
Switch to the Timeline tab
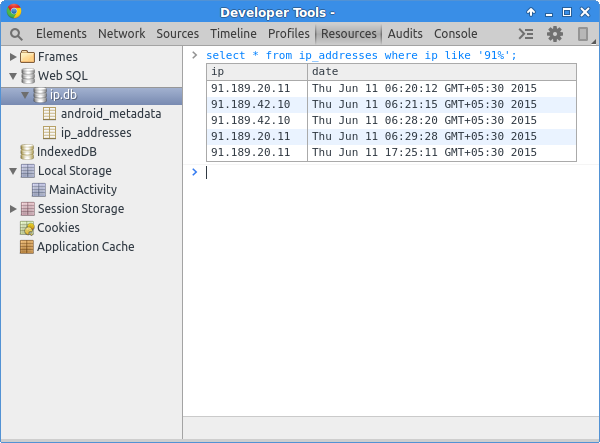pos(233,34)
